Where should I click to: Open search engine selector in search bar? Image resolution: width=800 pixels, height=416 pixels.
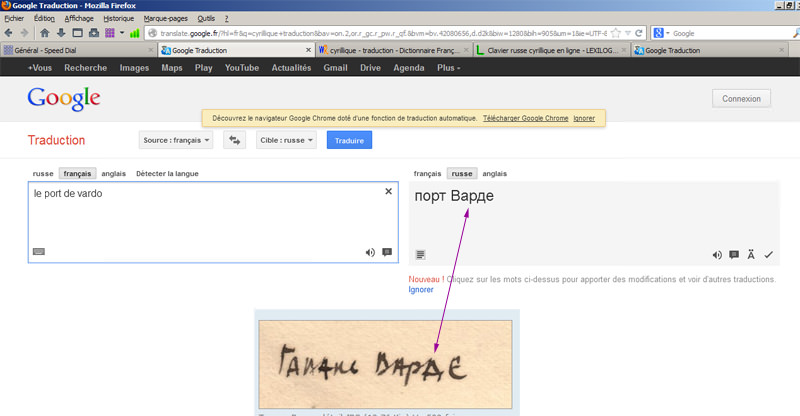click(x=661, y=33)
